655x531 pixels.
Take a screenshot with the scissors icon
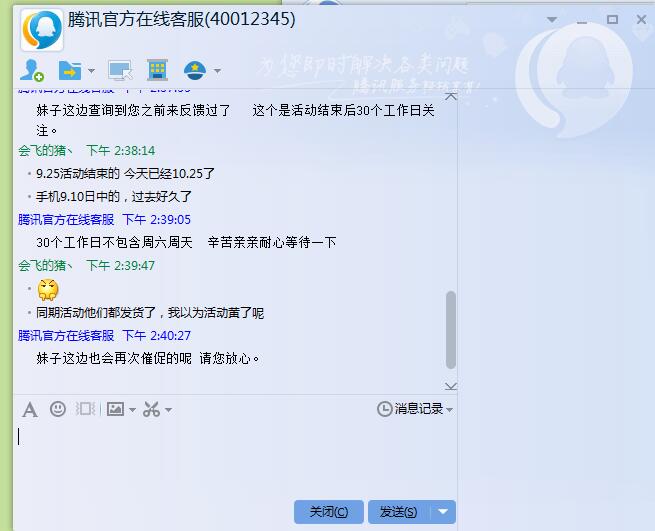151,409
